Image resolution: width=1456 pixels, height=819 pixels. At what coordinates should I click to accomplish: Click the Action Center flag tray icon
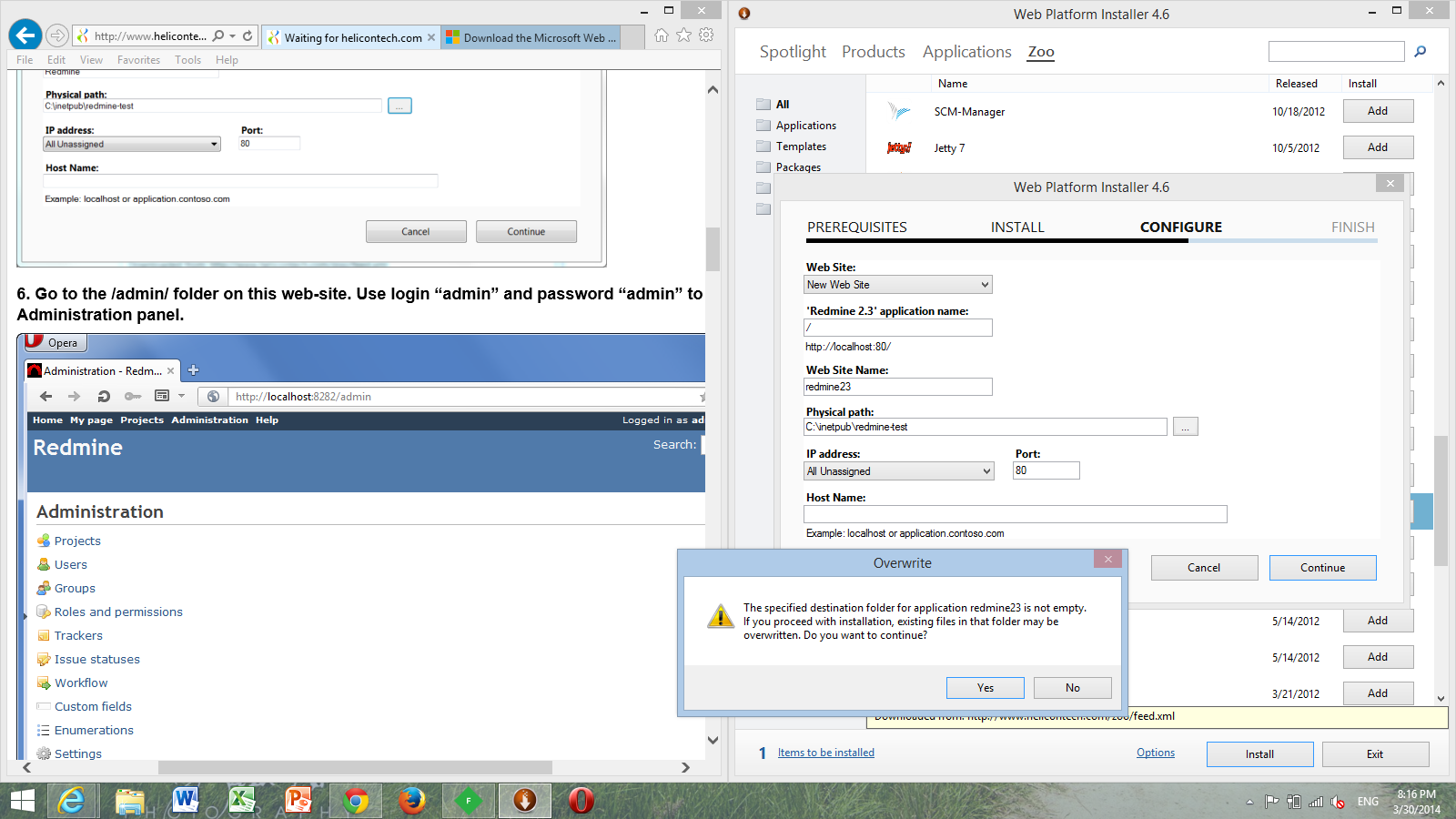pyautogui.click(x=1271, y=802)
